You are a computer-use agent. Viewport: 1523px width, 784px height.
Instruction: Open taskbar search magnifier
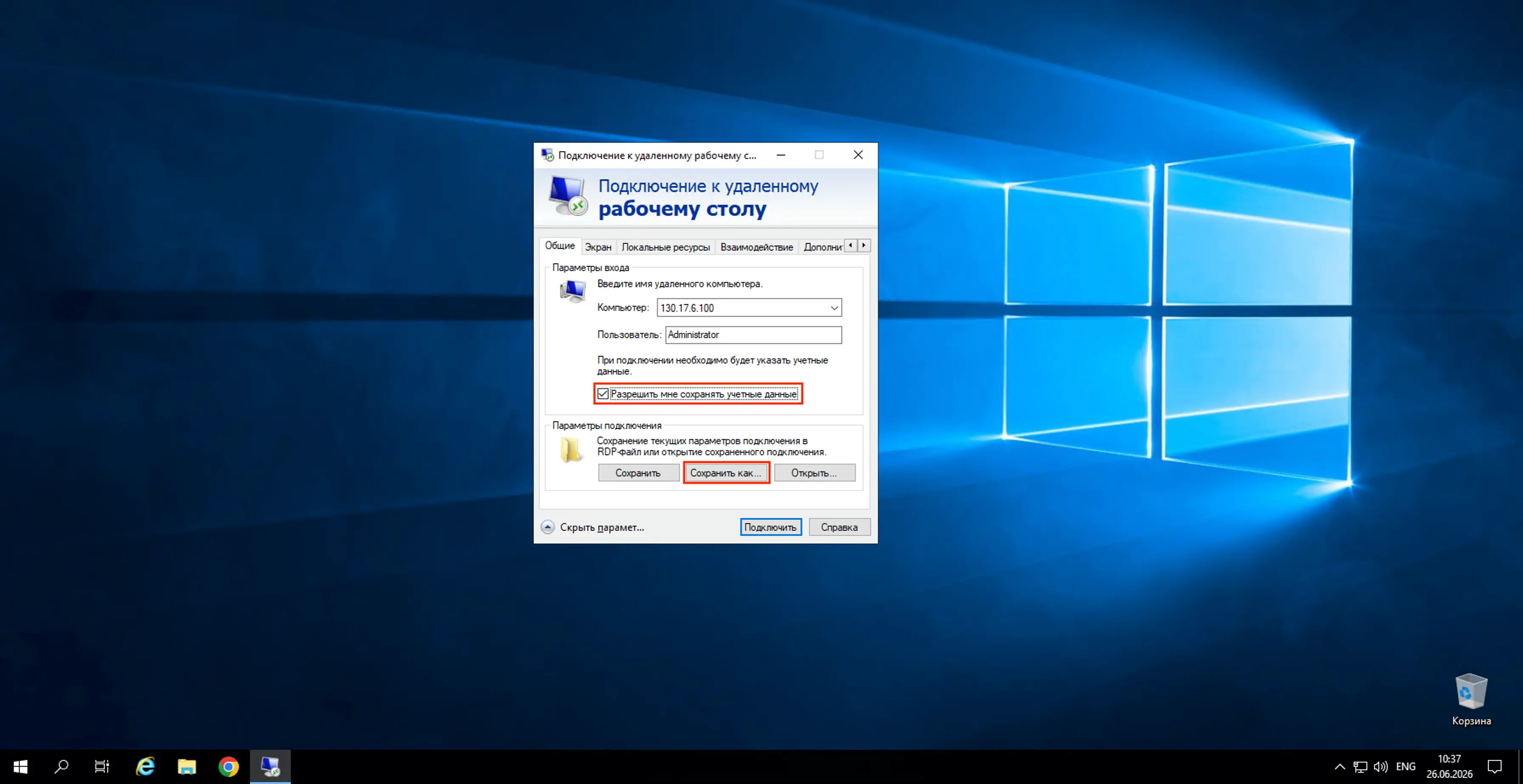coord(61,766)
